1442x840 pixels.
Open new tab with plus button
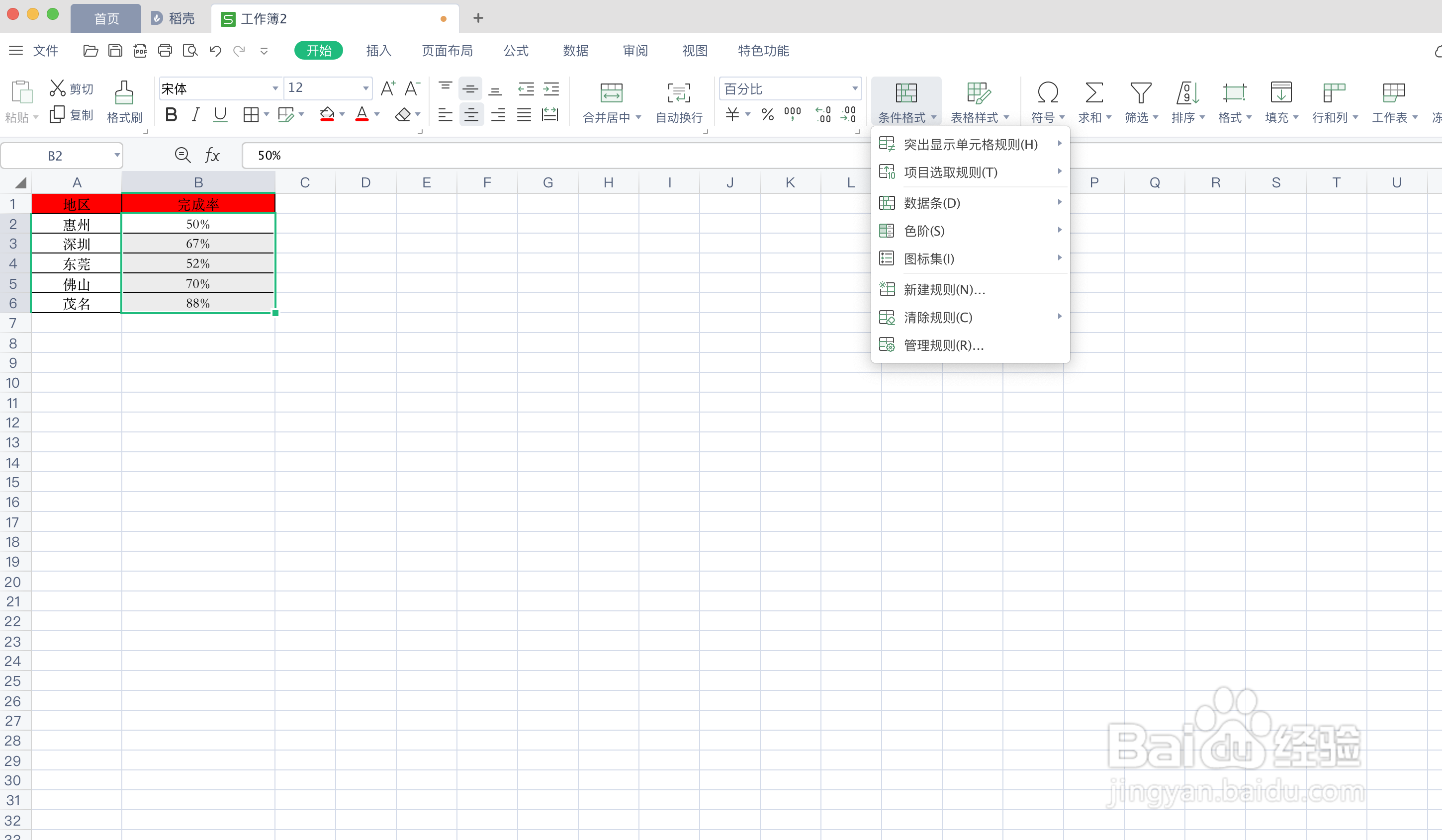478,18
